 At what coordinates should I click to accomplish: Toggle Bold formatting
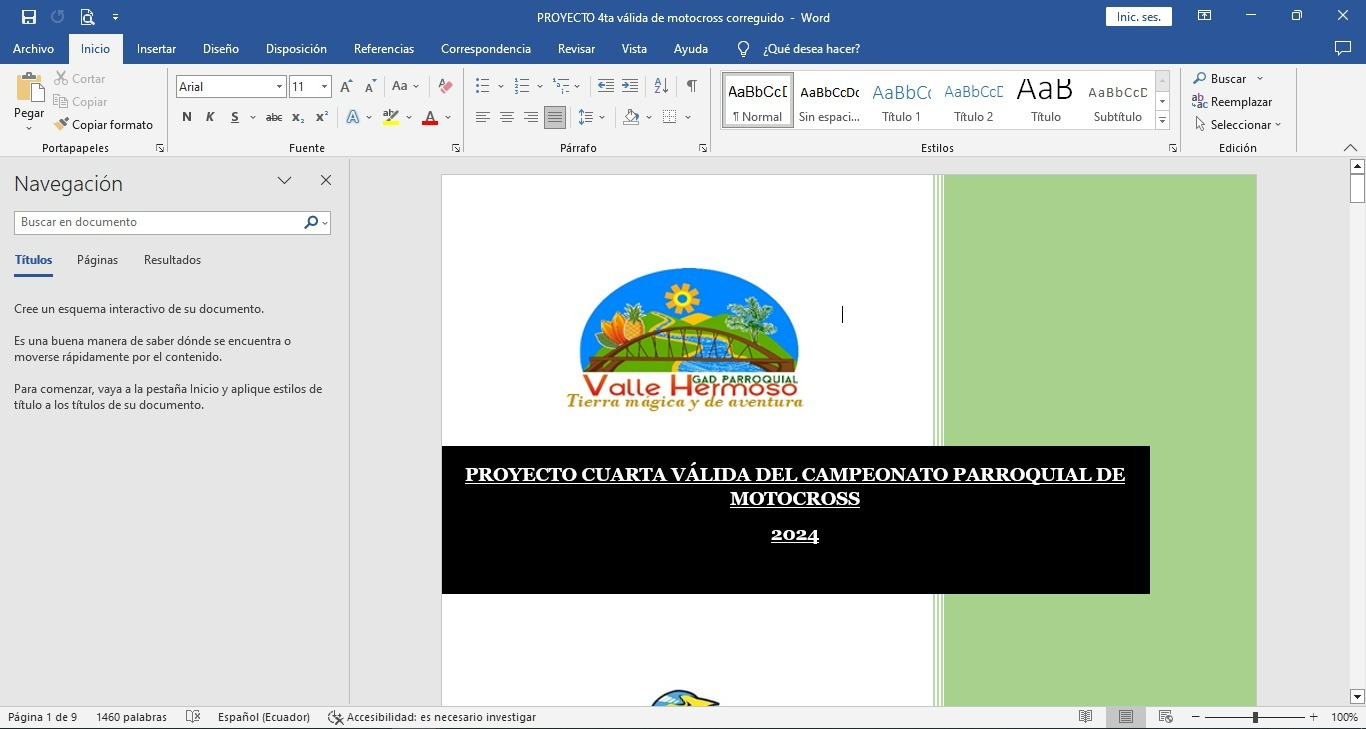click(x=187, y=117)
